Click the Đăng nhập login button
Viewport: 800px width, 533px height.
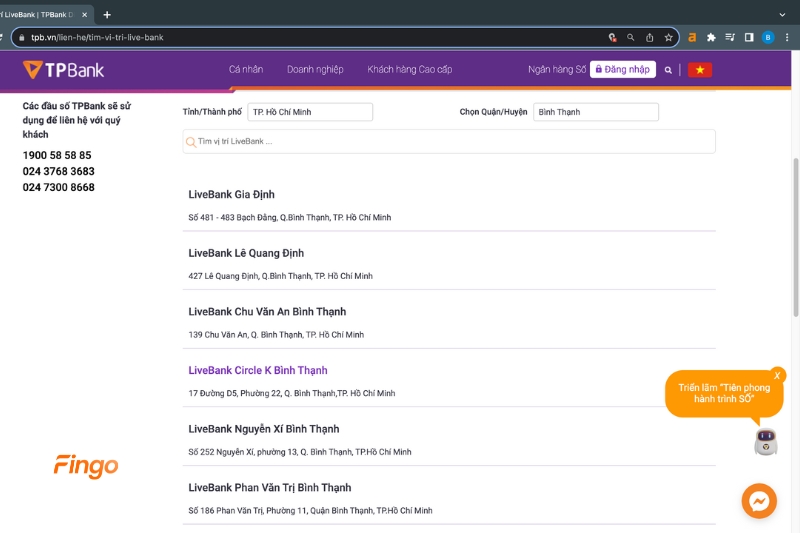[622, 69]
